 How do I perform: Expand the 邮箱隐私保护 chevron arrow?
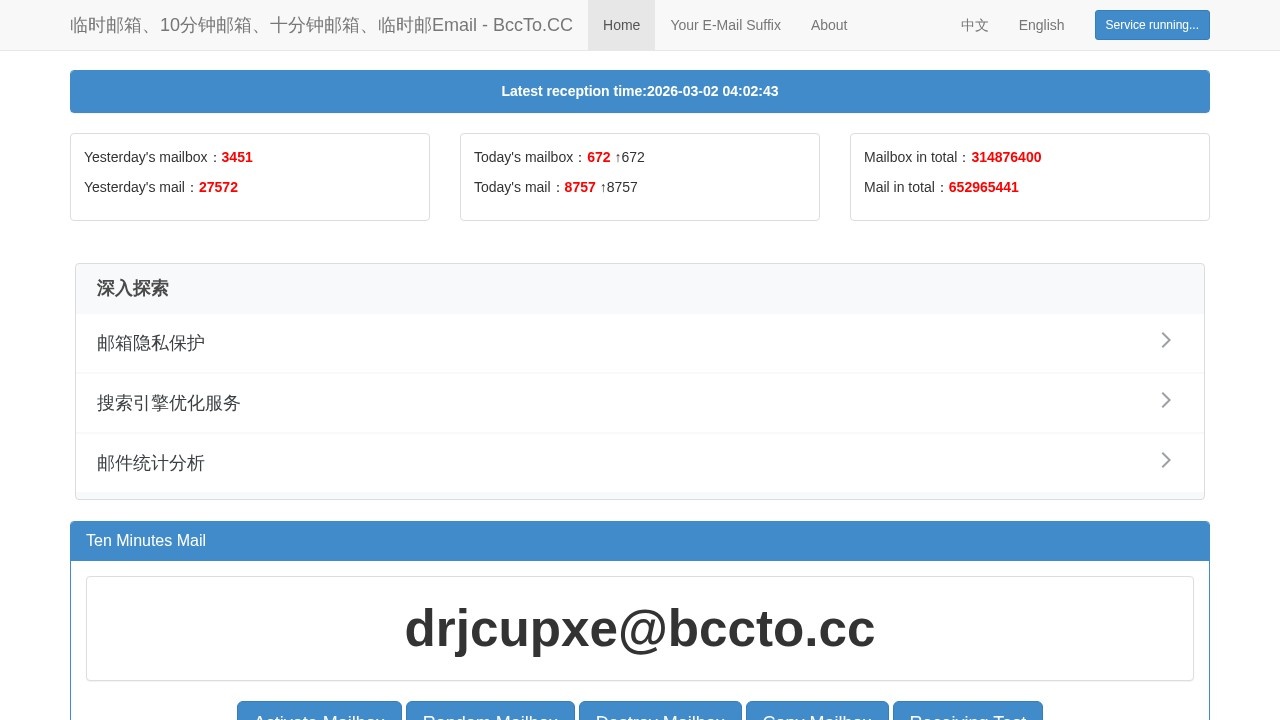(x=1165, y=341)
